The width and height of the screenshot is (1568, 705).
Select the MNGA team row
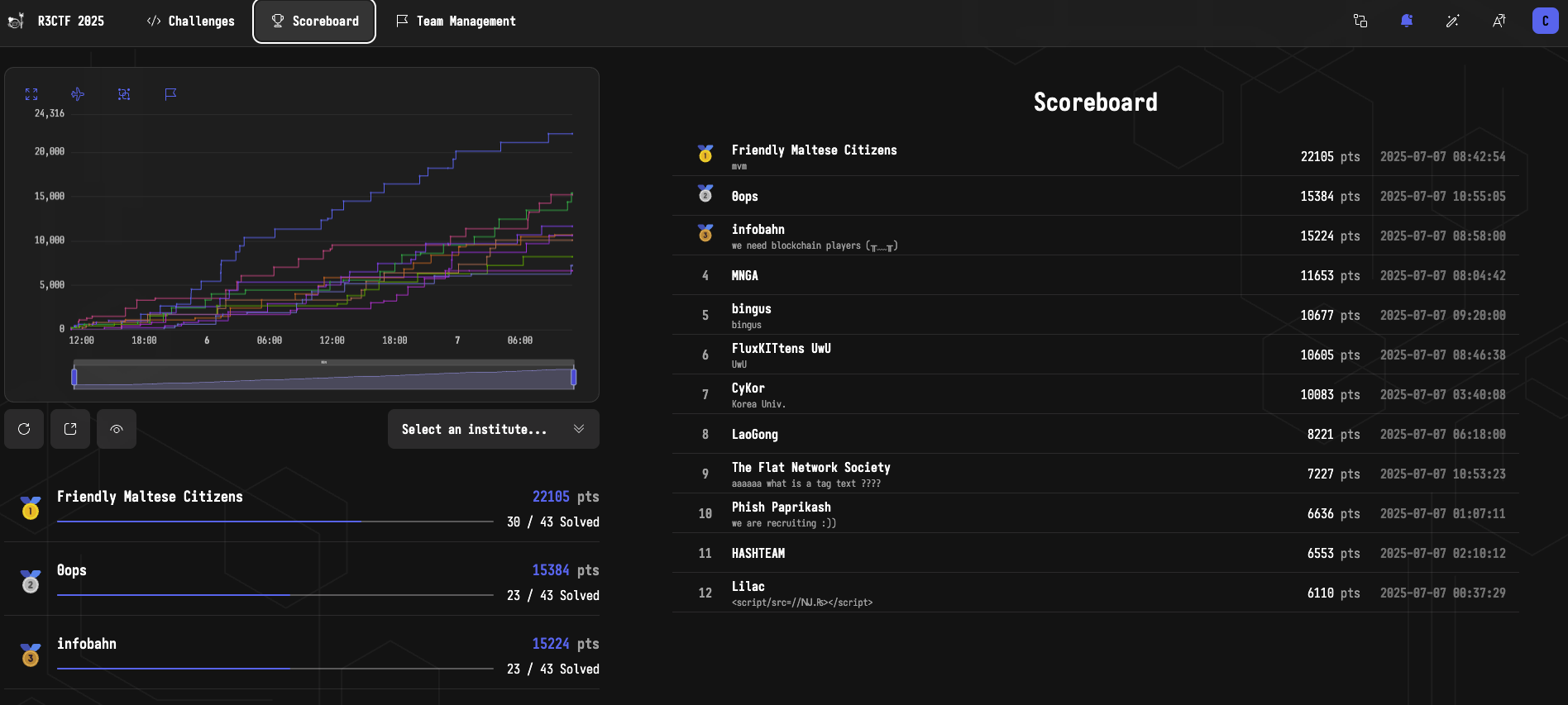point(1096,275)
